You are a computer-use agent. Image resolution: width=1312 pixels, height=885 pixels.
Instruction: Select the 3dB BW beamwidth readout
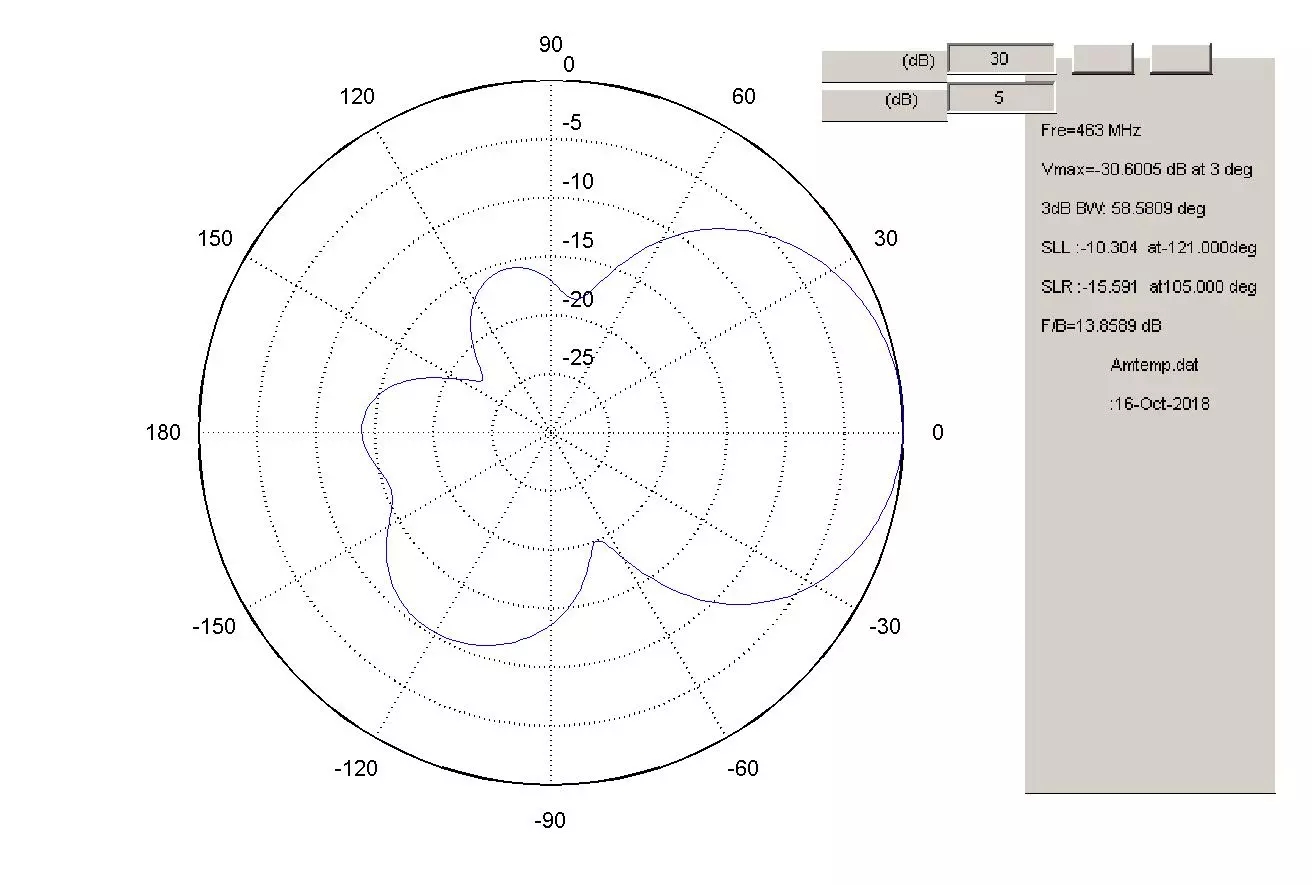coord(1122,208)
